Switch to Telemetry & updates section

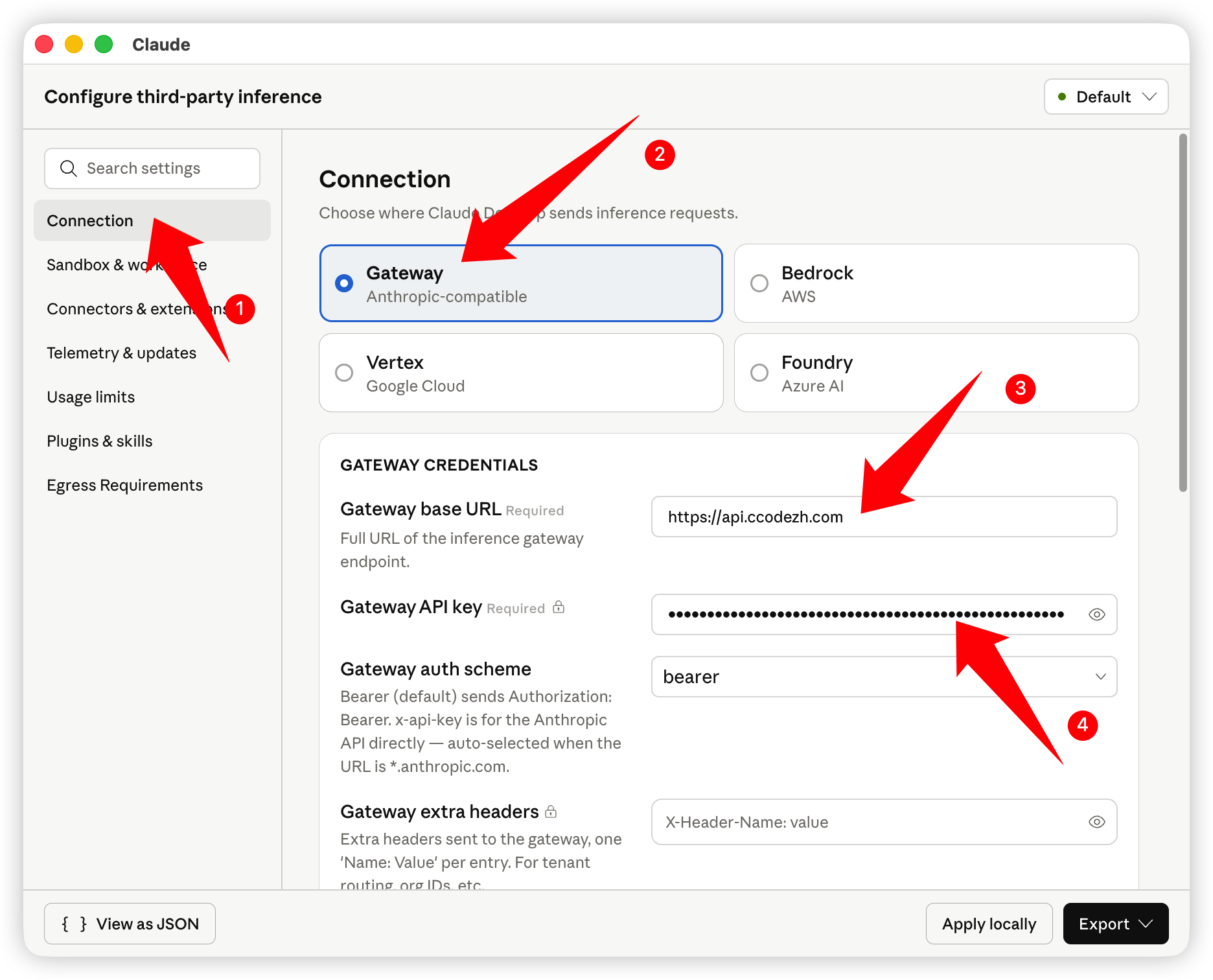(x=152, y=353)
